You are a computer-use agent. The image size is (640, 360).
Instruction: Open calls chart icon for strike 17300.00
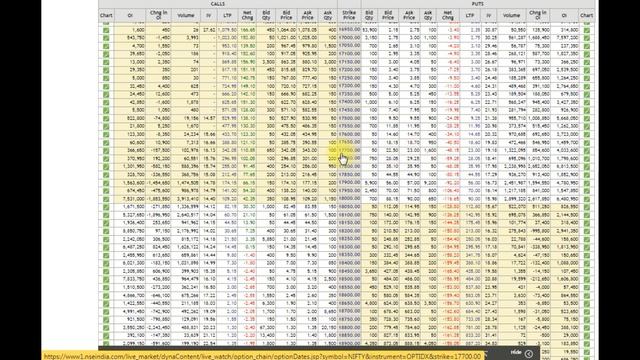click(106, 86)
